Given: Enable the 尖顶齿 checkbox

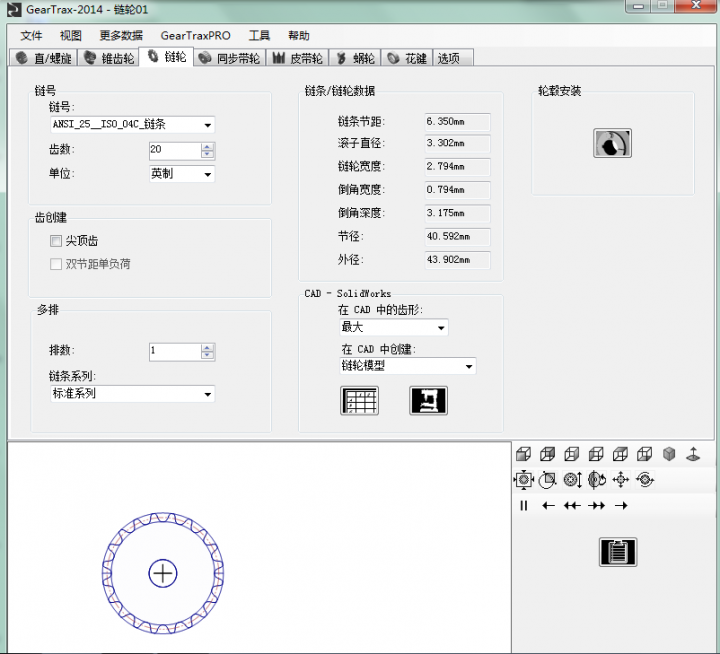Looking at the screenshot, I should pos(56,241).
